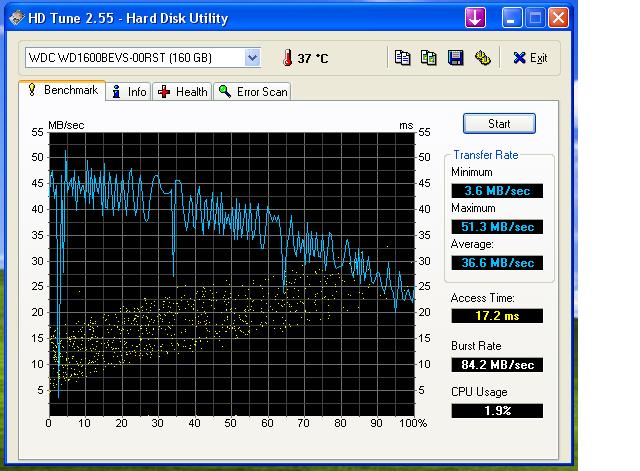The width and height of the screenshot is (640, 471).
Task: Click the Exit button
Action: point(530,58)
